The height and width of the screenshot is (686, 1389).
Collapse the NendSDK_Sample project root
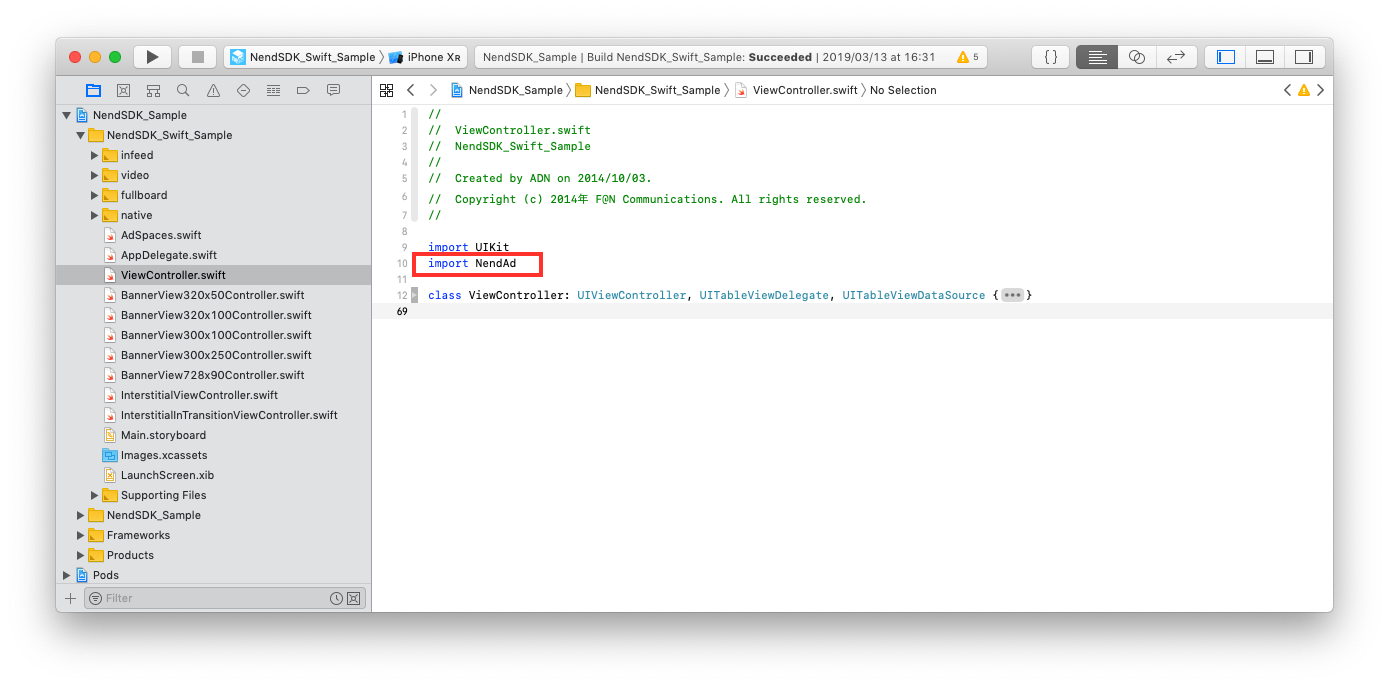(67, 115)
